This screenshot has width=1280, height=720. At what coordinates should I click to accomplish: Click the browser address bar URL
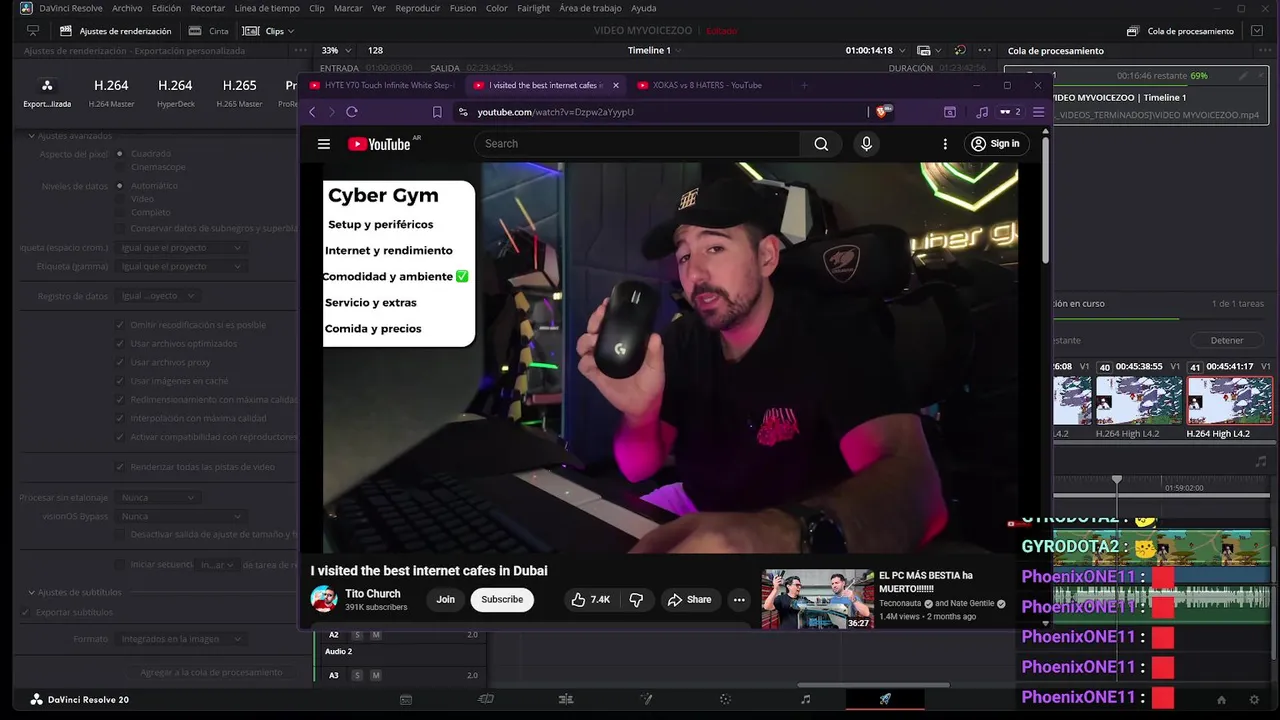pyautogui.click(x=555, y=112)
